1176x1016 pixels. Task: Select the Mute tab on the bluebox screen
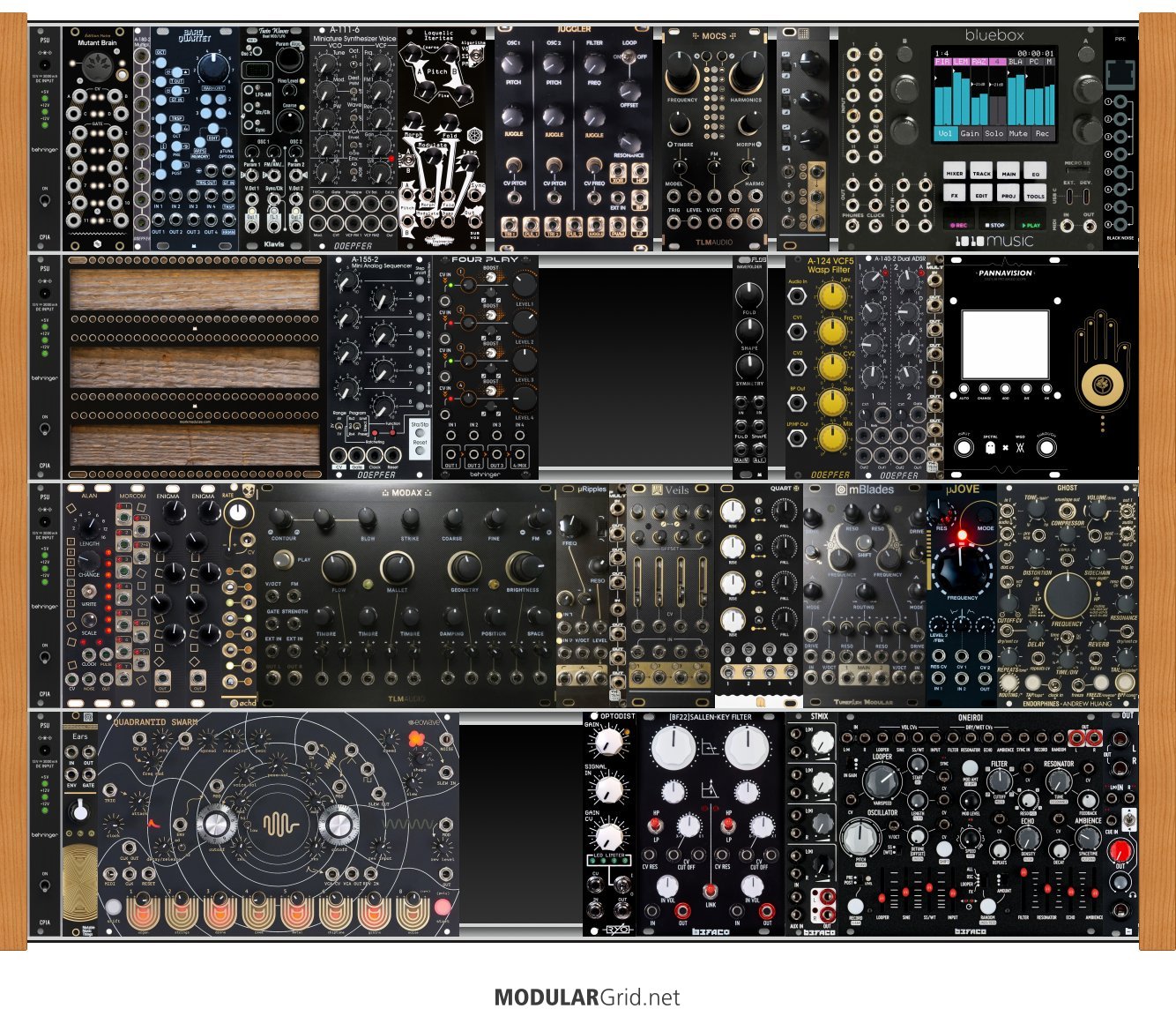tap(1018, 133)
